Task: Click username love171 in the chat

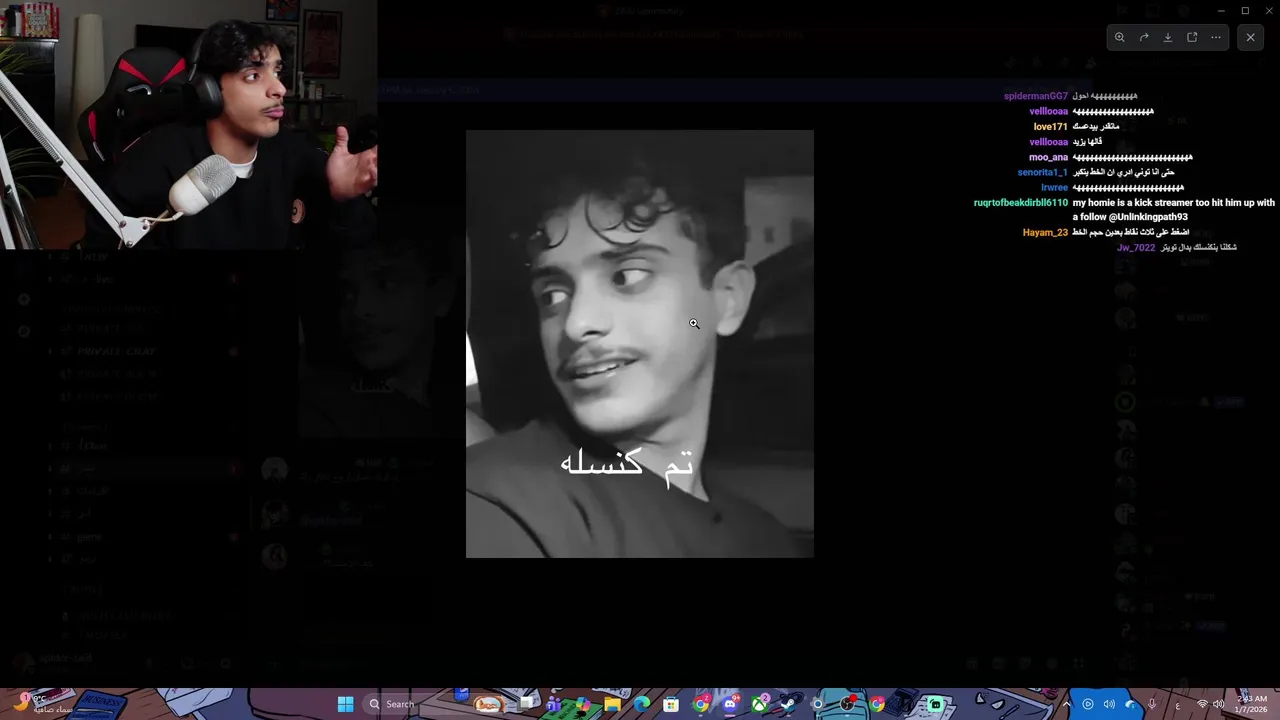Action: tap(1050, 127)
